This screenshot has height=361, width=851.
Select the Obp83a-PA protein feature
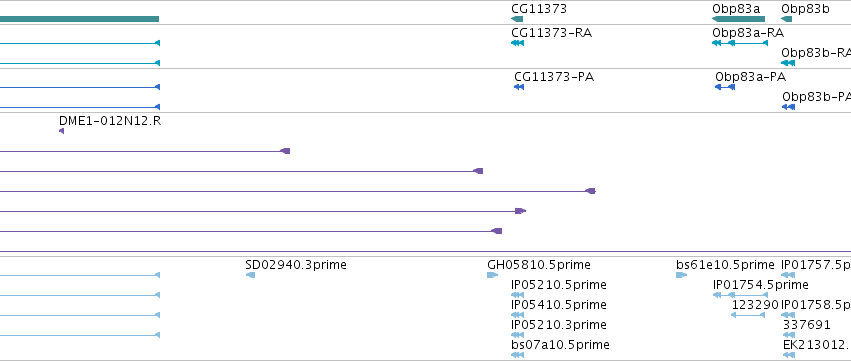tap(725, 87)
